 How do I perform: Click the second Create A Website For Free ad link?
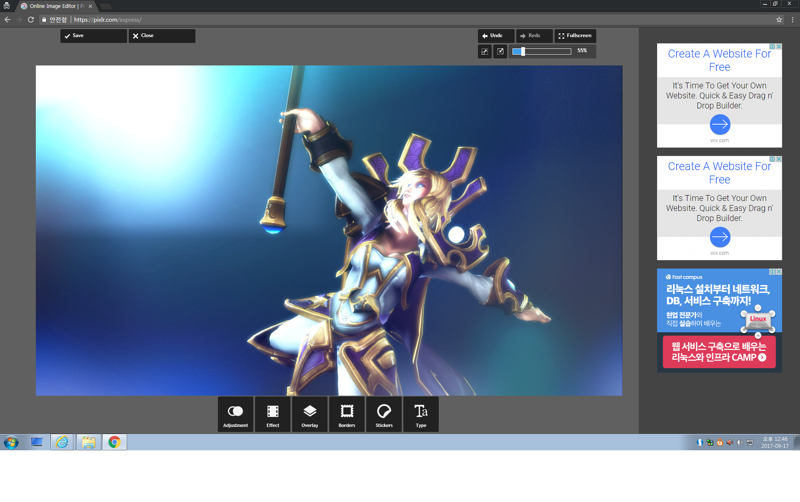719,173
